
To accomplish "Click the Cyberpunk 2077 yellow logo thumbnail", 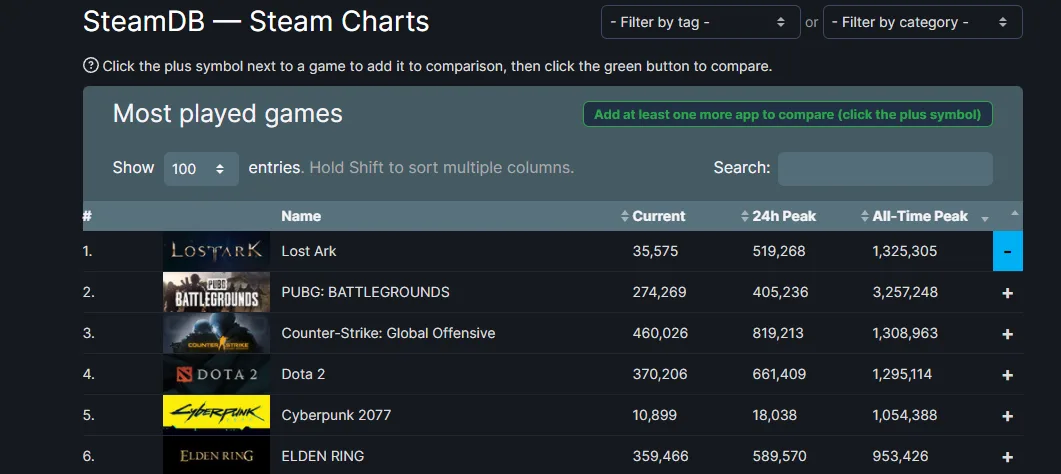I will click(x=216, y=415).
